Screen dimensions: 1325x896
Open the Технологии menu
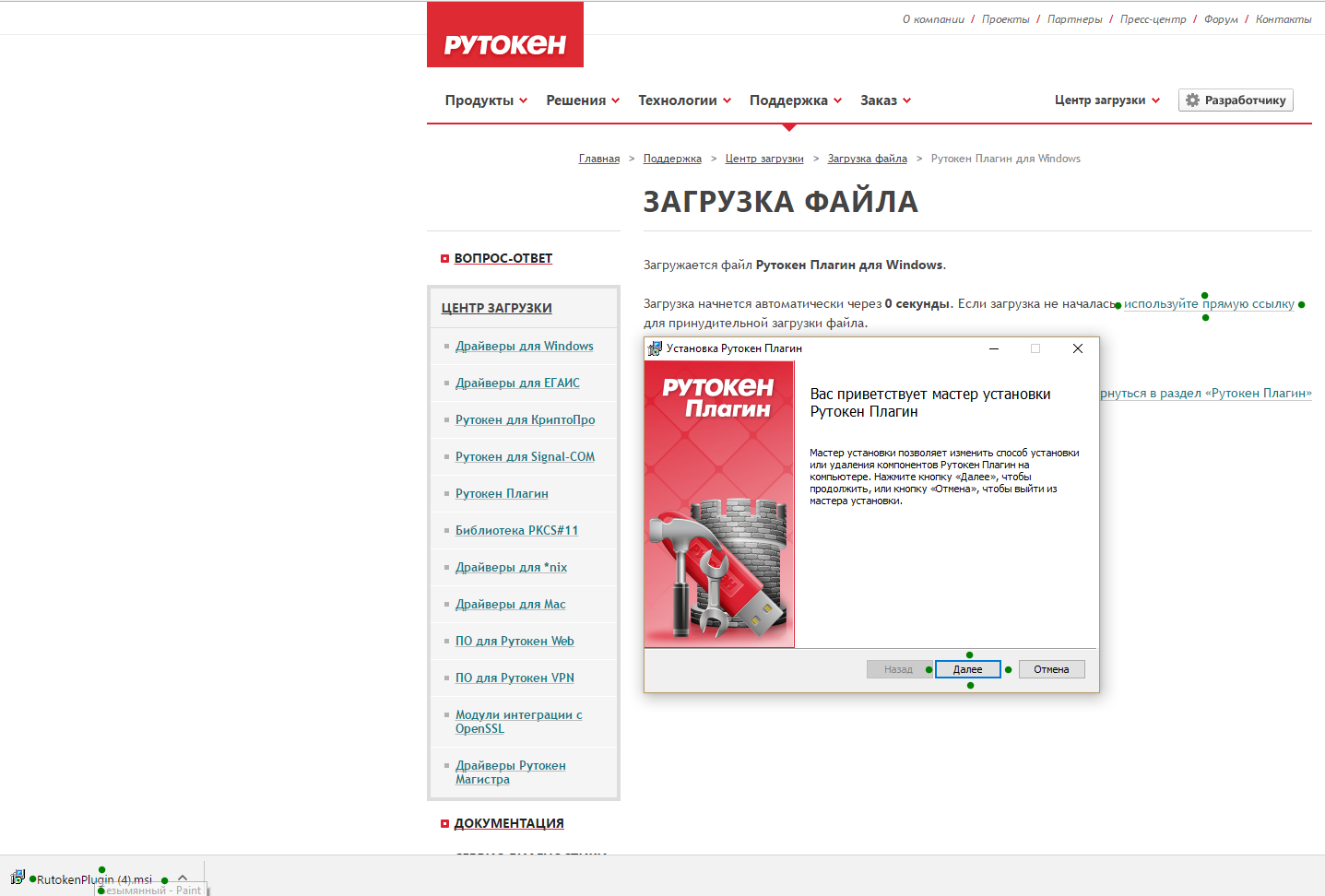[x=678, y=100]
